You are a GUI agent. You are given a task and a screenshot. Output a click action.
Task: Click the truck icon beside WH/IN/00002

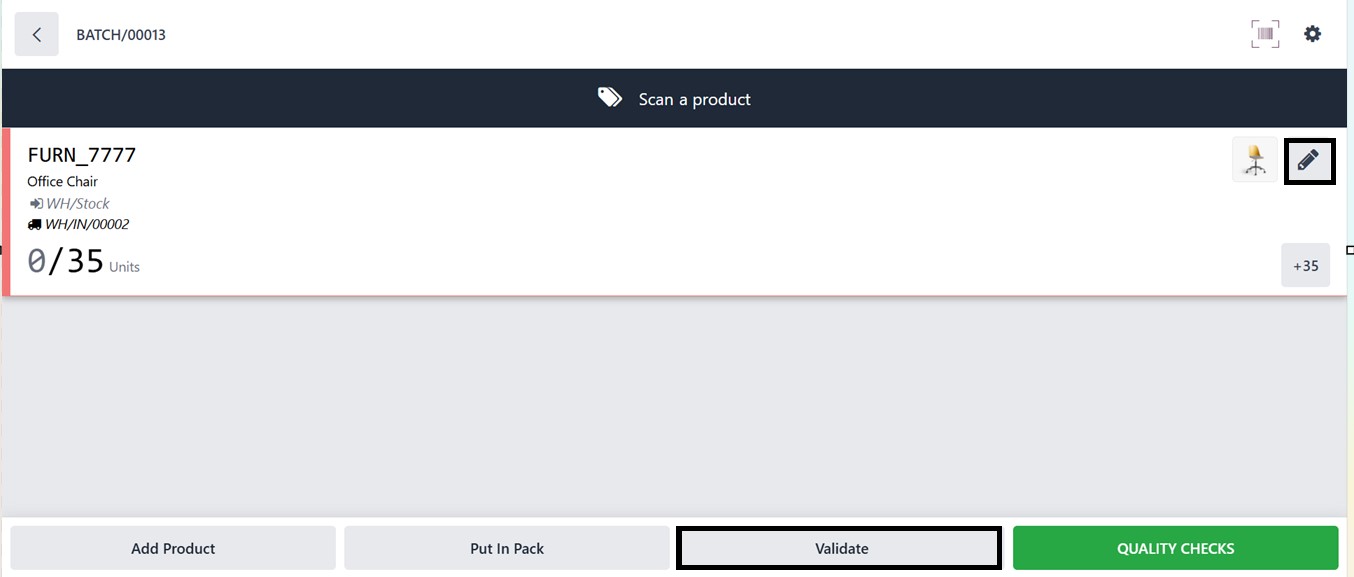[x=35, y=225]
